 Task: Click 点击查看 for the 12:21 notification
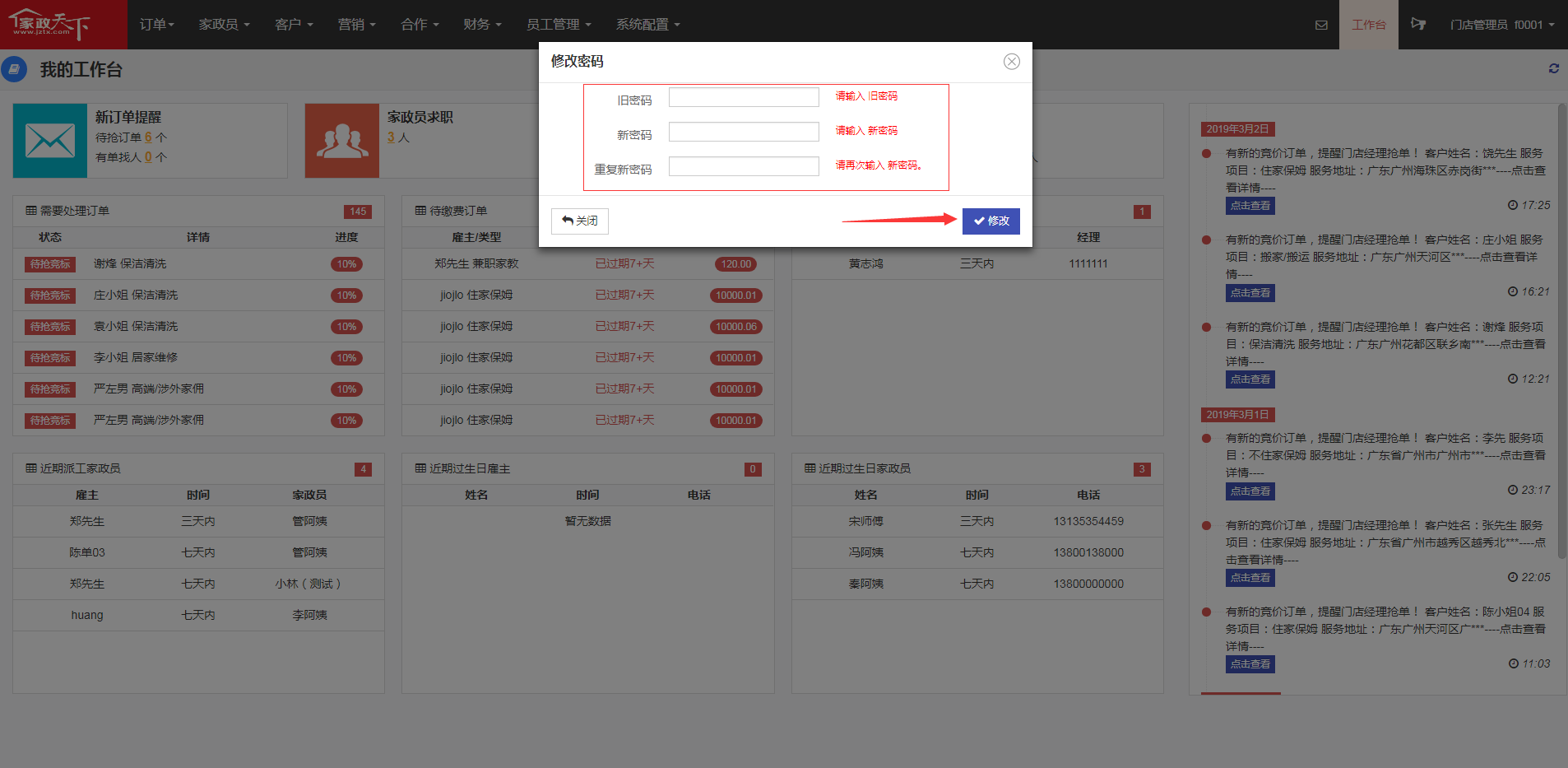(1250, 379)
